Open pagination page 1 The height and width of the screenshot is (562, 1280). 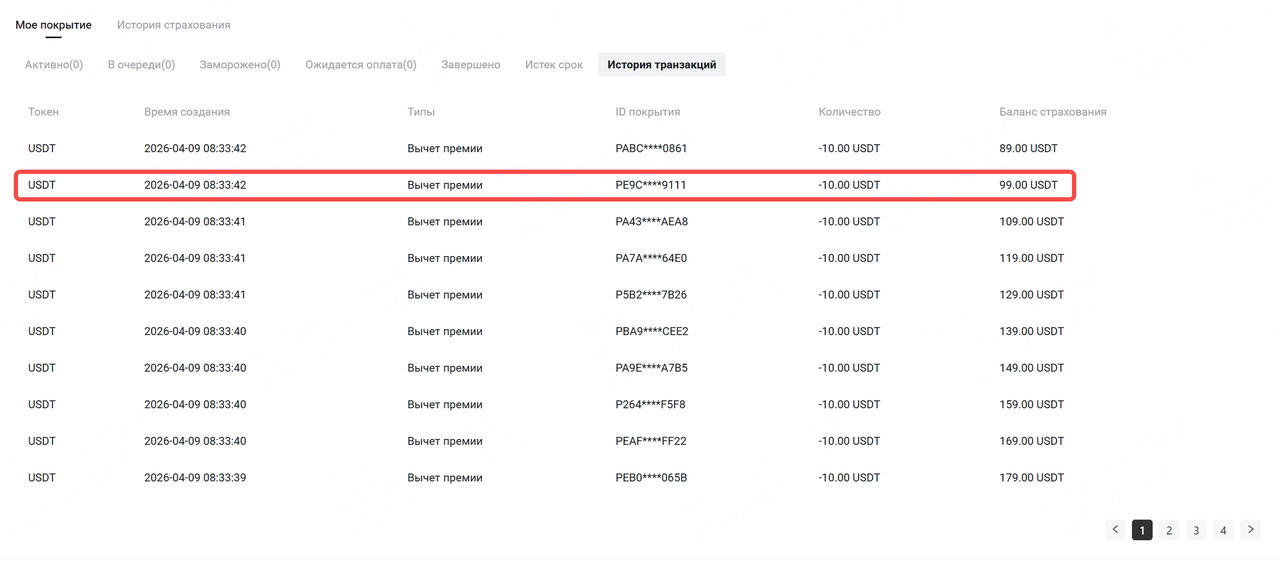[1142, 530]
